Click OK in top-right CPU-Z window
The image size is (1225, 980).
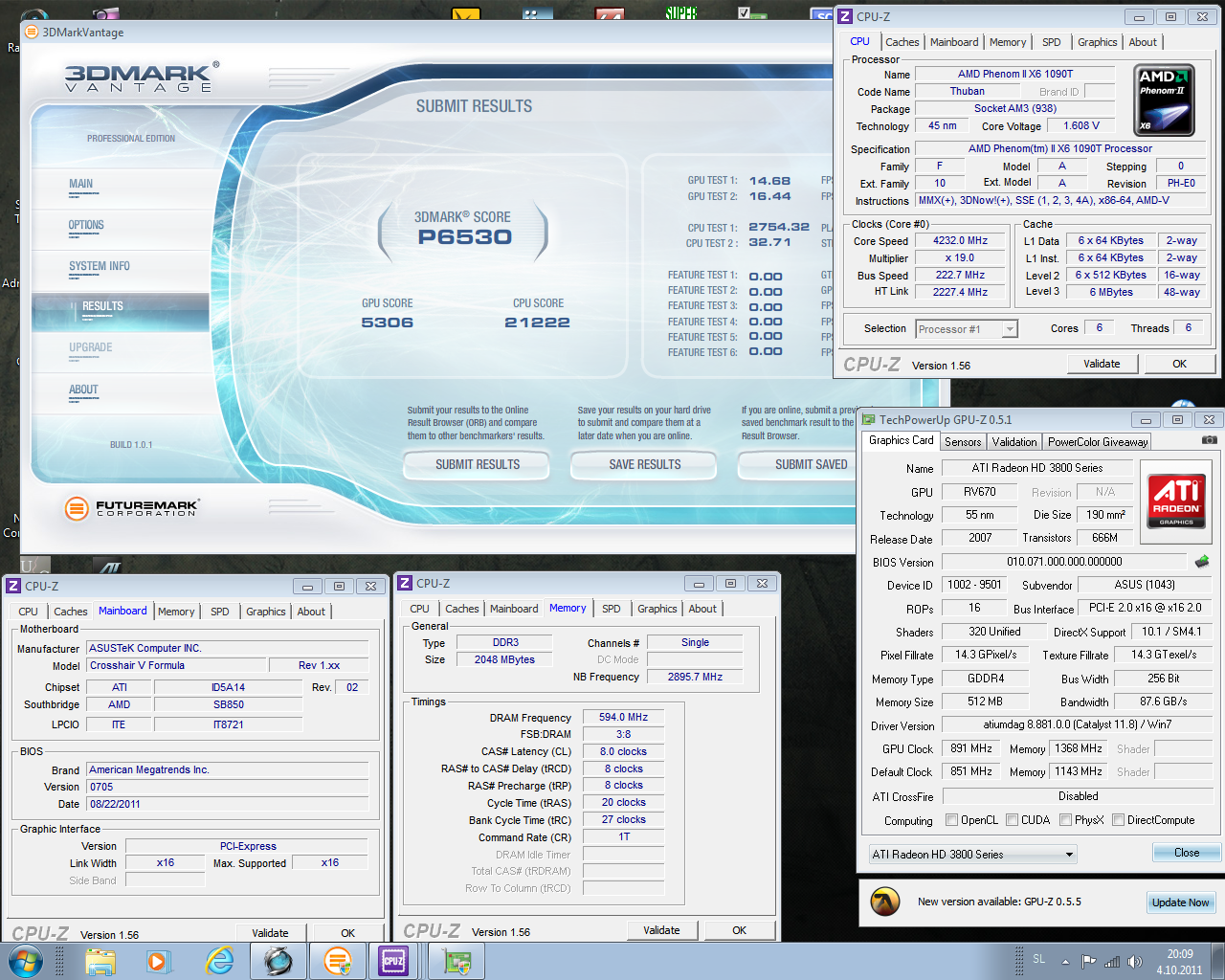pos(1179,364)
